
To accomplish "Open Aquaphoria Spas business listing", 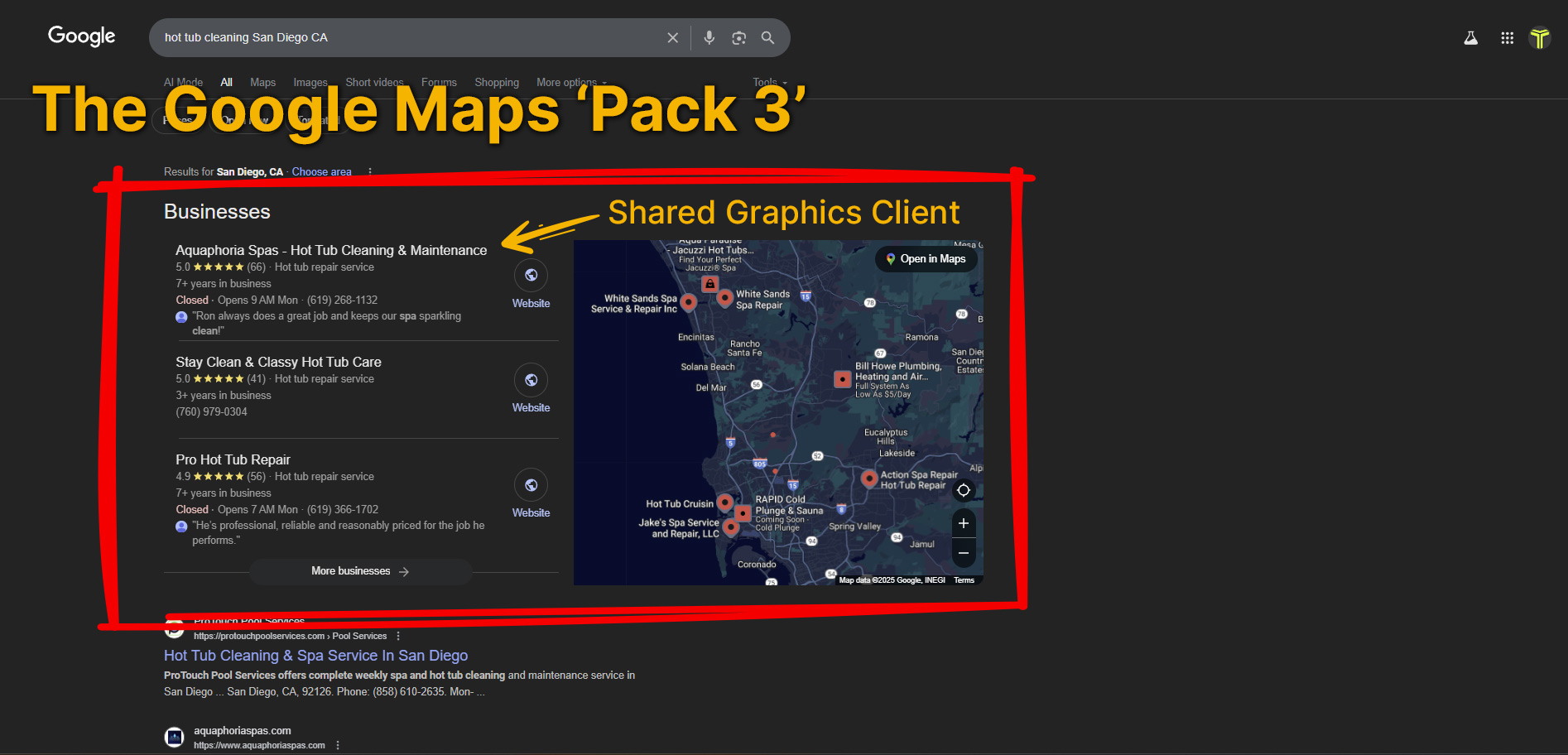I will [x=331, y=250].
